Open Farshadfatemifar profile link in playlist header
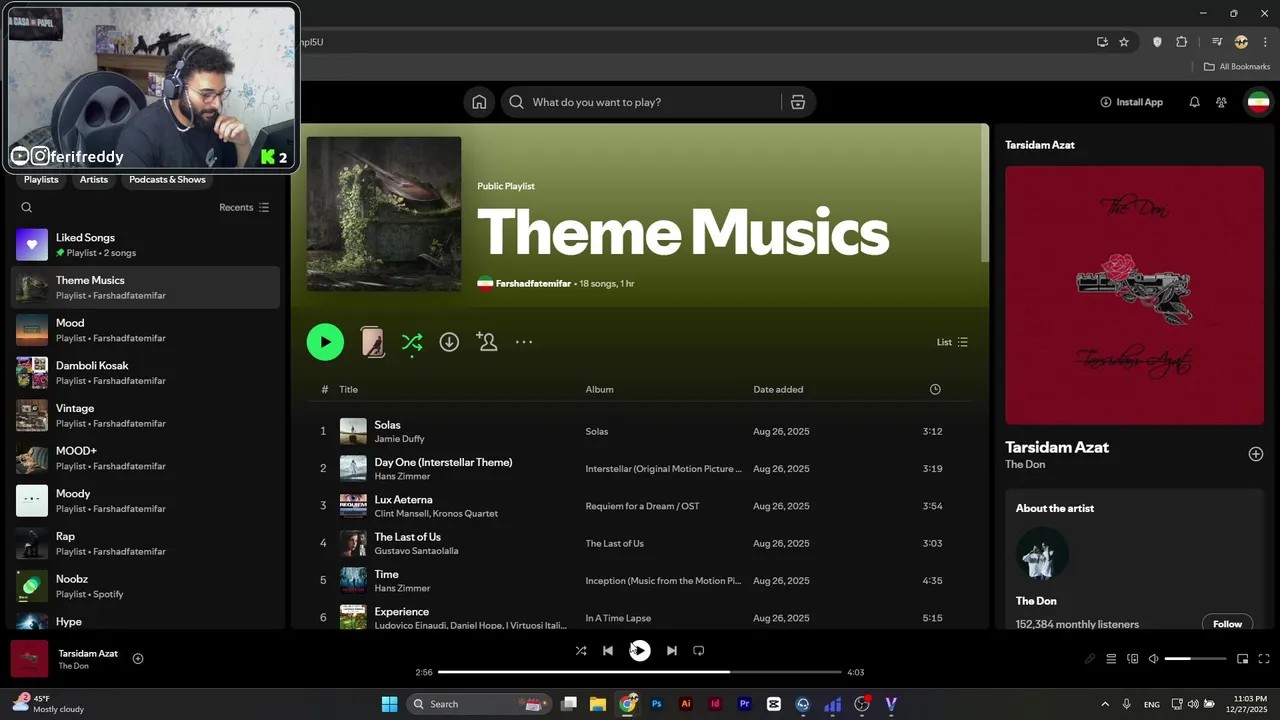The width and height of the screenshot is (1280, 720). point(533,284)
